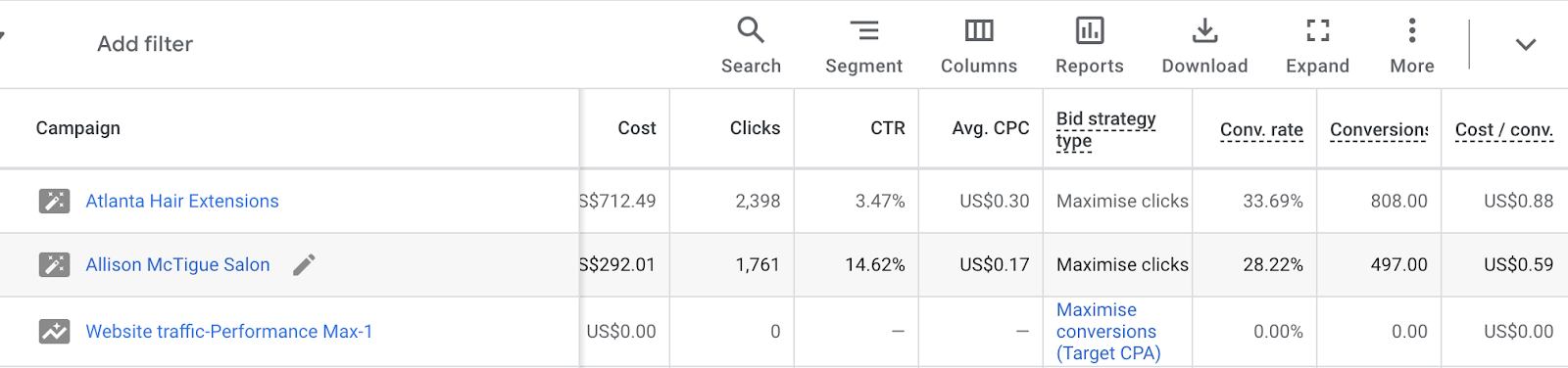Viewport: 1568px width, 368px height.
Task: Open Website traffic-Performance Max-1 campaign
Action: point(229,332)
